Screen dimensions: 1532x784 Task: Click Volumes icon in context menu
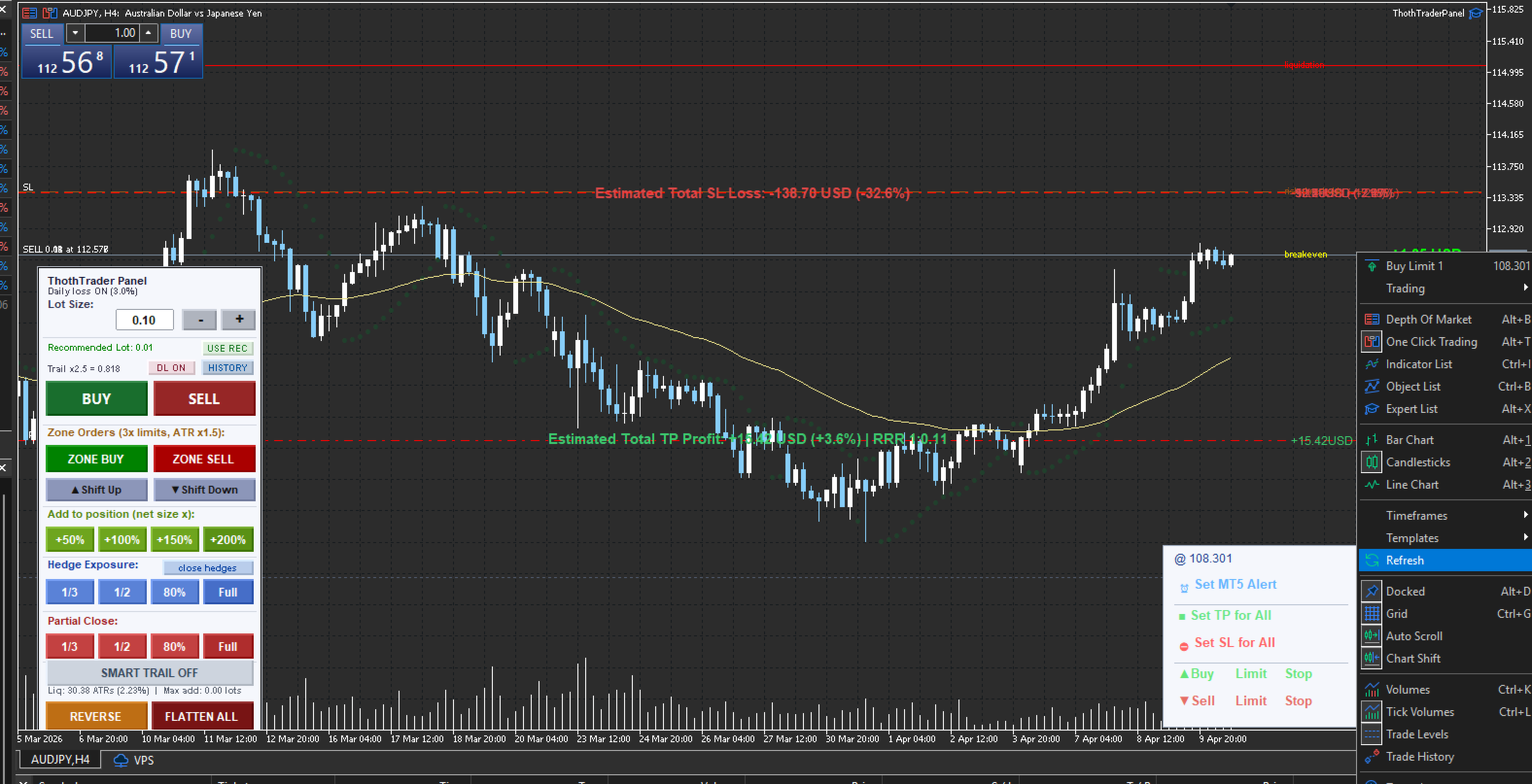click(x=1372, y=690)
